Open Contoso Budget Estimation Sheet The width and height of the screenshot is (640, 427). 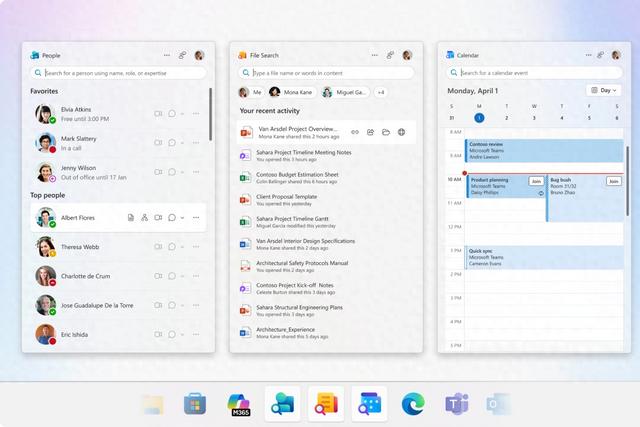click(326, 178)
